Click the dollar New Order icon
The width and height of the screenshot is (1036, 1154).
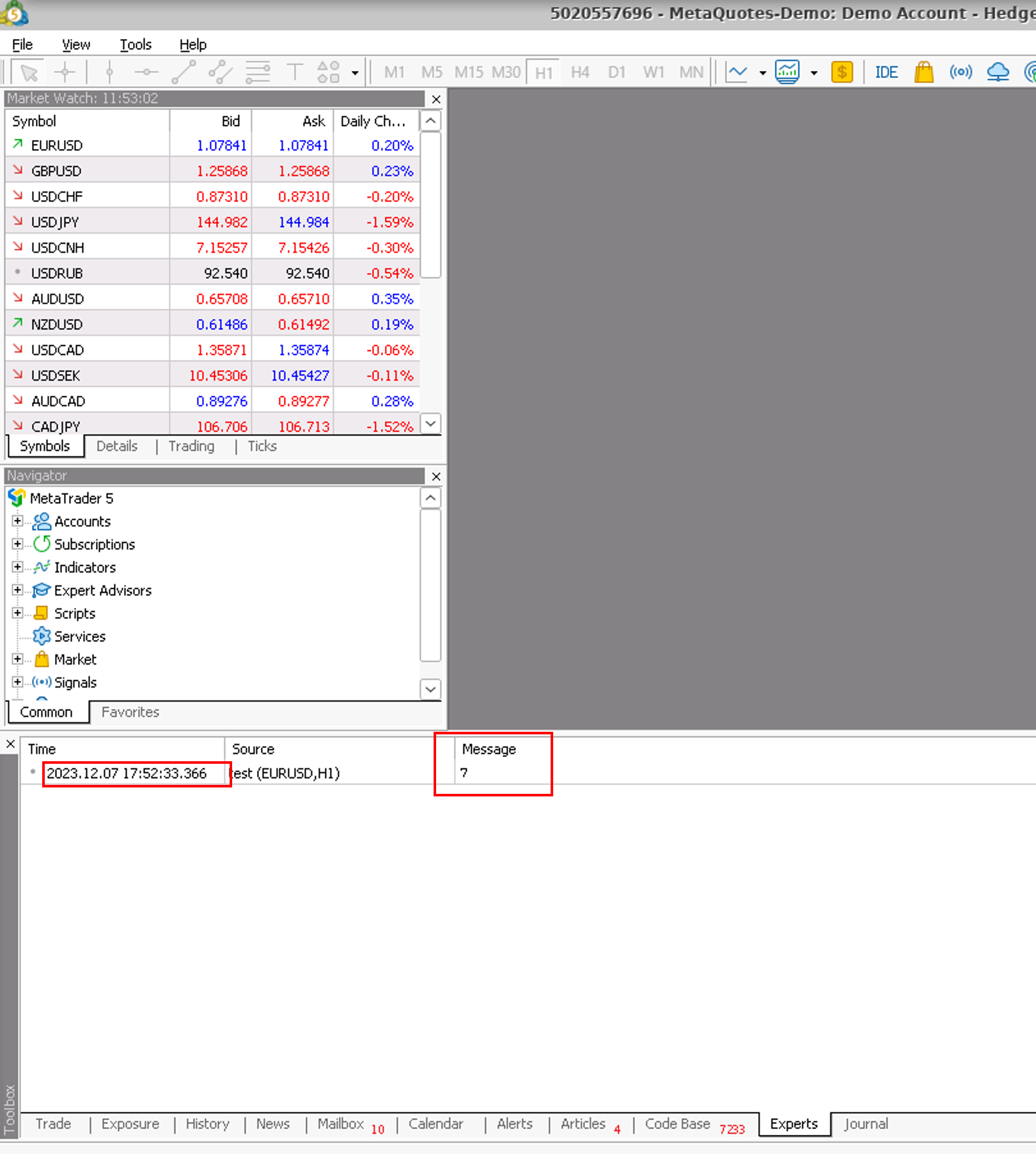(x=842, y=72)
